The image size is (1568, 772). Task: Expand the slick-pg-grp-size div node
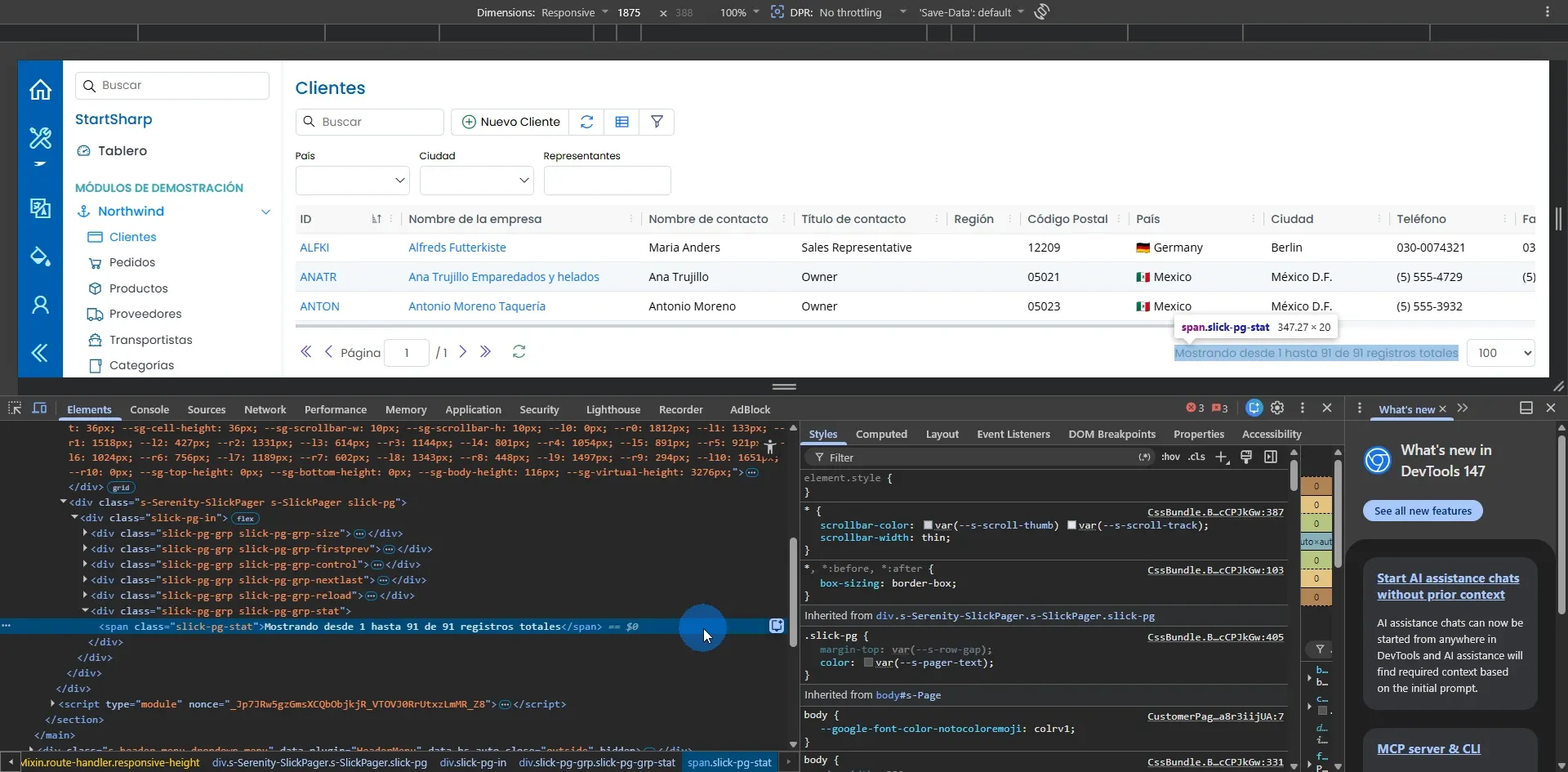point(85,533)
